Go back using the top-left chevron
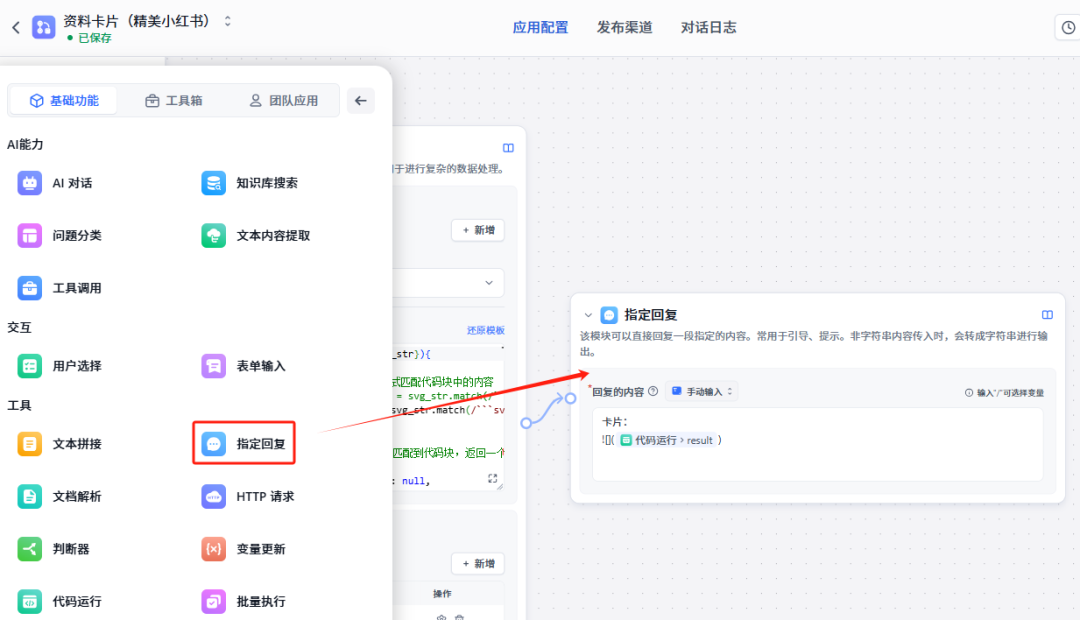 tap(16, 28)
